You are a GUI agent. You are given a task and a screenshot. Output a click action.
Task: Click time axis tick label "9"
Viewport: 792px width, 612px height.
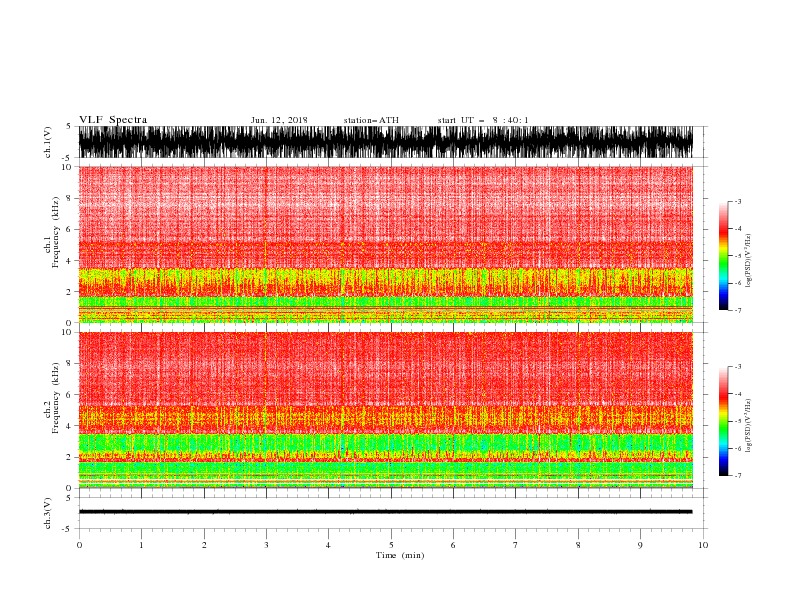tap(640, 545)
